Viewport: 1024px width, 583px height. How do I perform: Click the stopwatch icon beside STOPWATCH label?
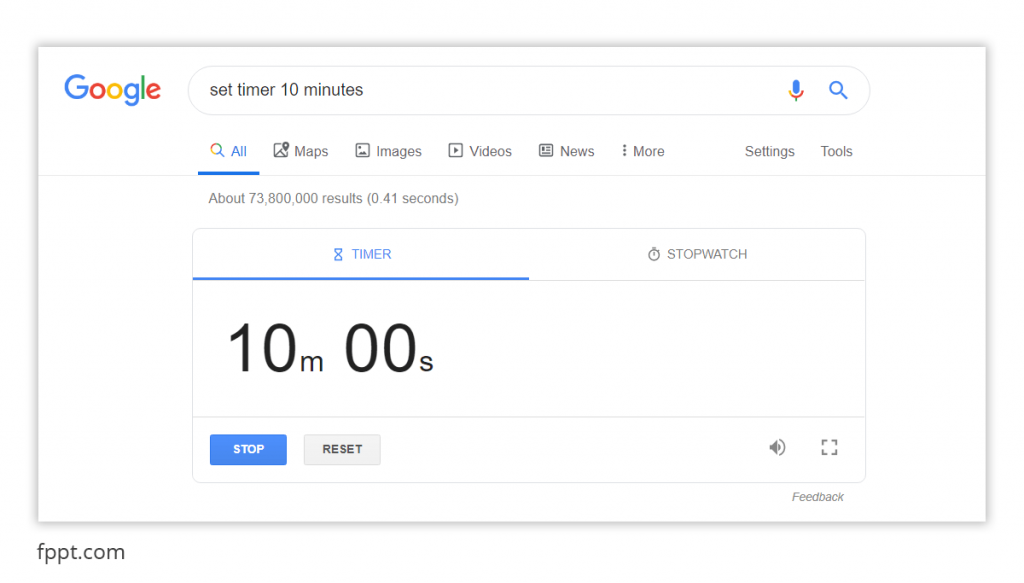654,254
